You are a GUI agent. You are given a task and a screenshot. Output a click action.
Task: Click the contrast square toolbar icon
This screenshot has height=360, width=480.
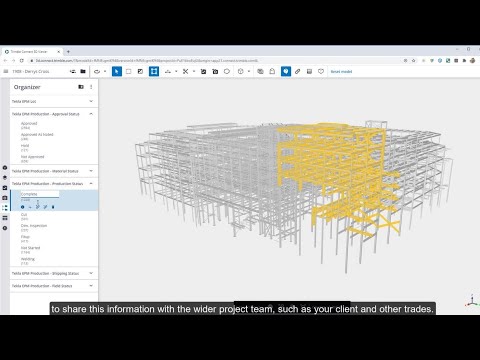coord(140,71)
